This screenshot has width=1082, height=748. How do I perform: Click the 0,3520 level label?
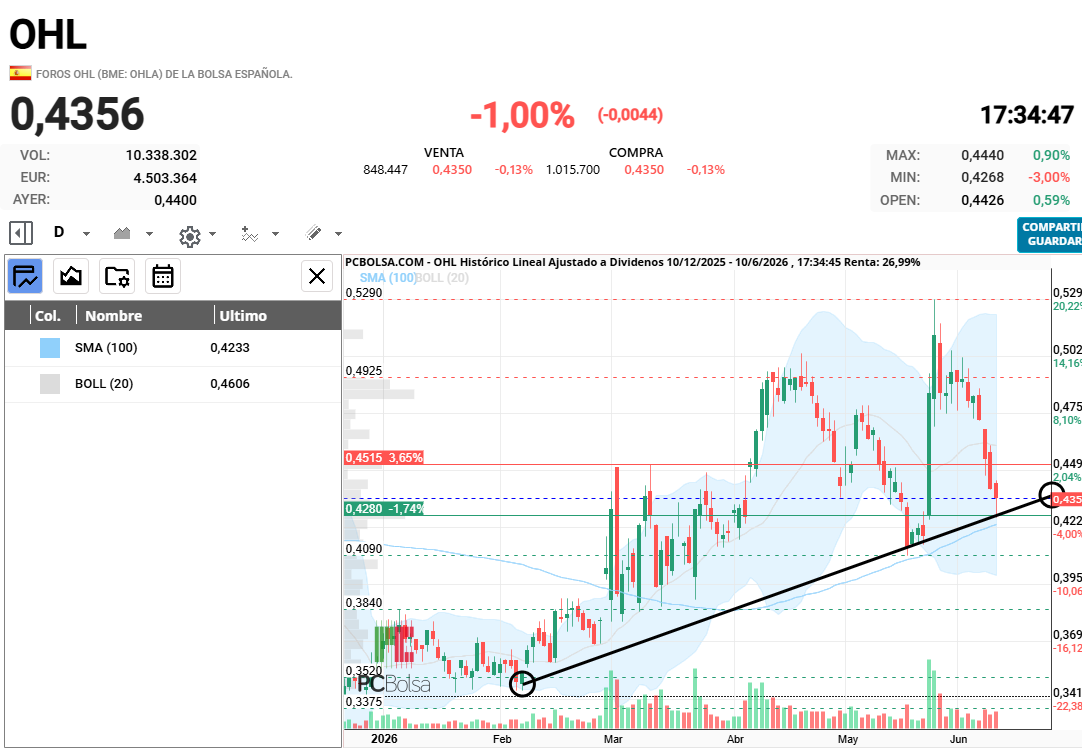point(364,671)
